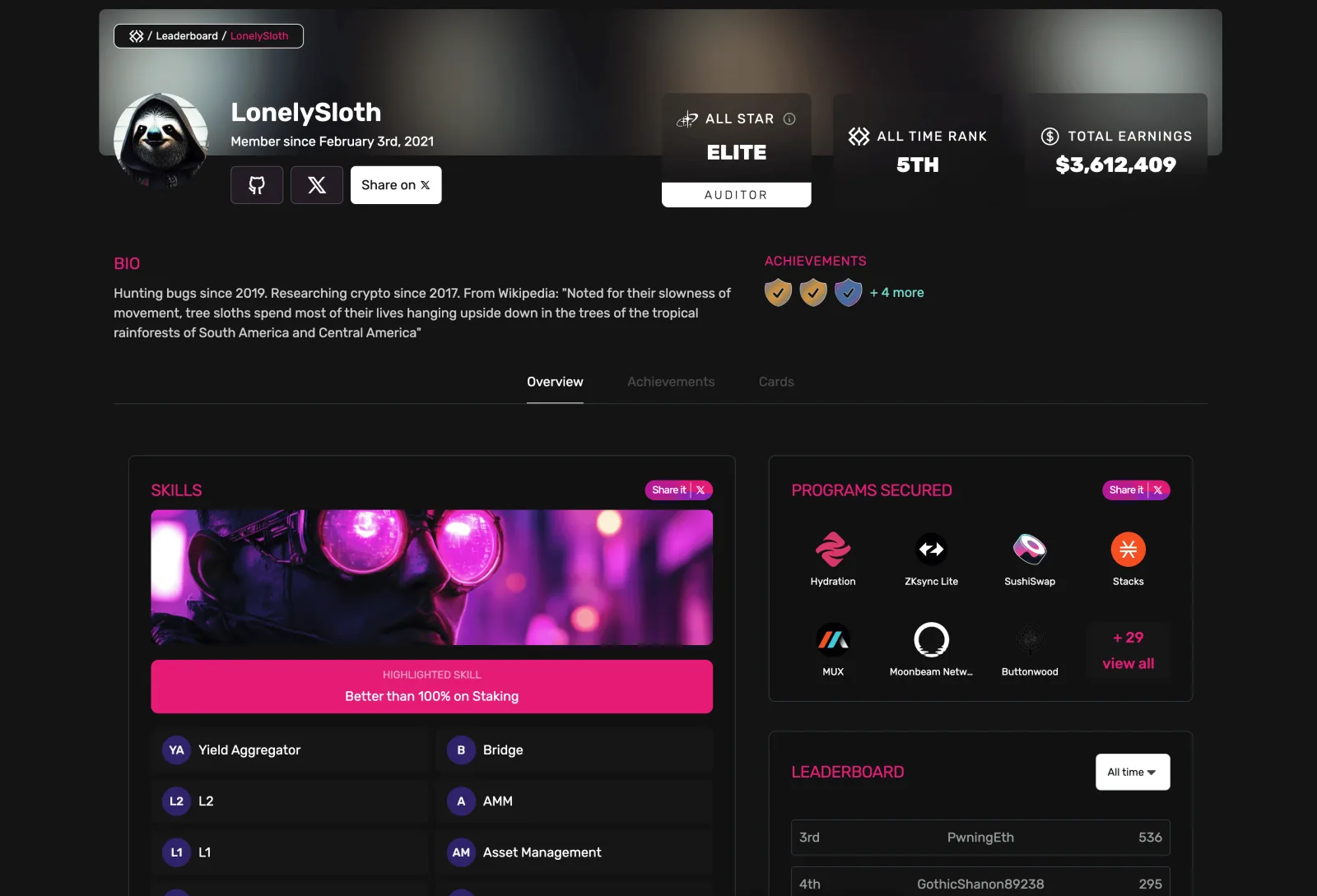Switch to the Achievements tab
Viewport: 1317px width, 896px height.
671,382
